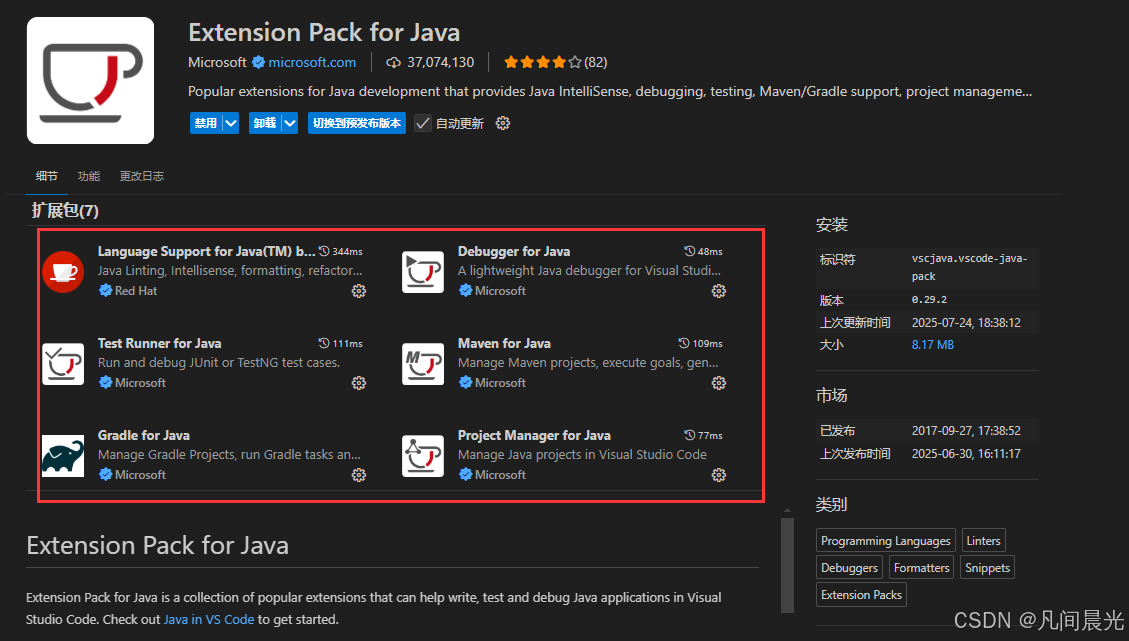
Task: Click the Microsoft verified publisher badge
Action: pos(258,63)
